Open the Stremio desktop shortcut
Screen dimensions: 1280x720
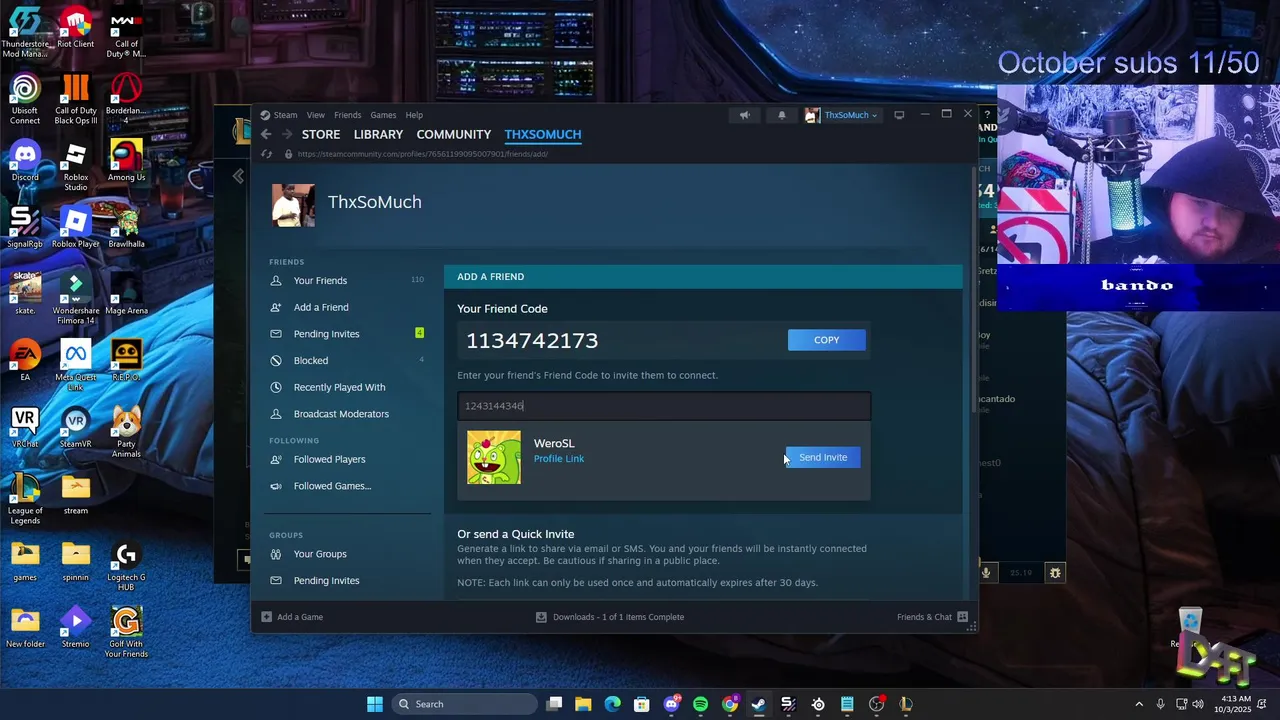click(x=75, y=628)
